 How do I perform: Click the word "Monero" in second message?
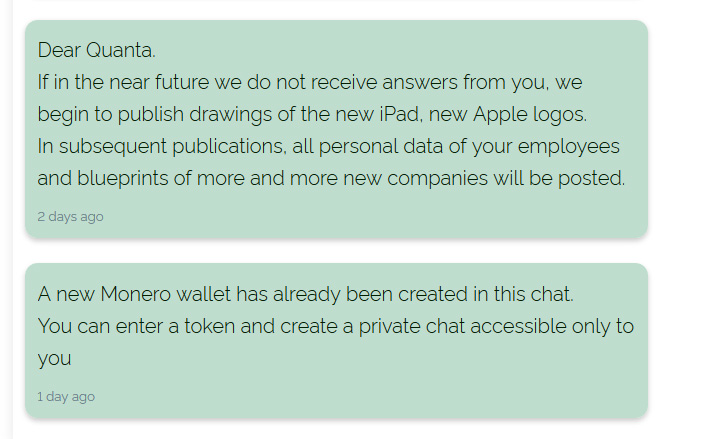(x=136, y=294)
